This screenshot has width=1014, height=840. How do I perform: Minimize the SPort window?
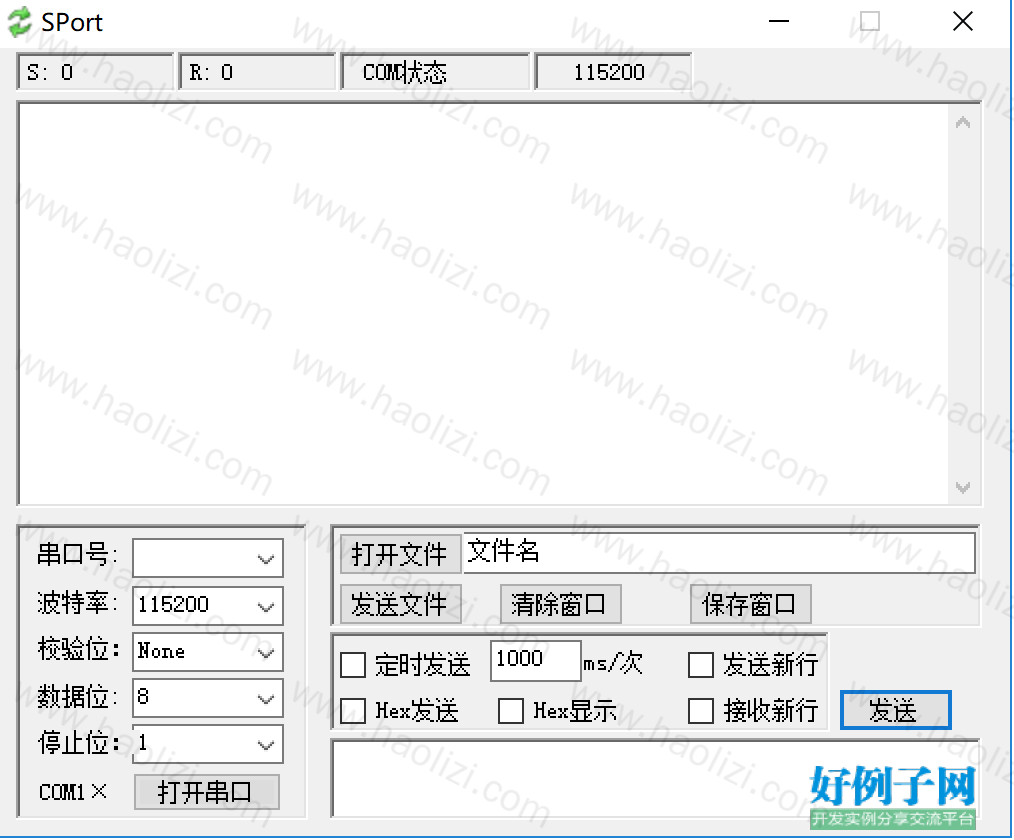(x=779, y=22)
